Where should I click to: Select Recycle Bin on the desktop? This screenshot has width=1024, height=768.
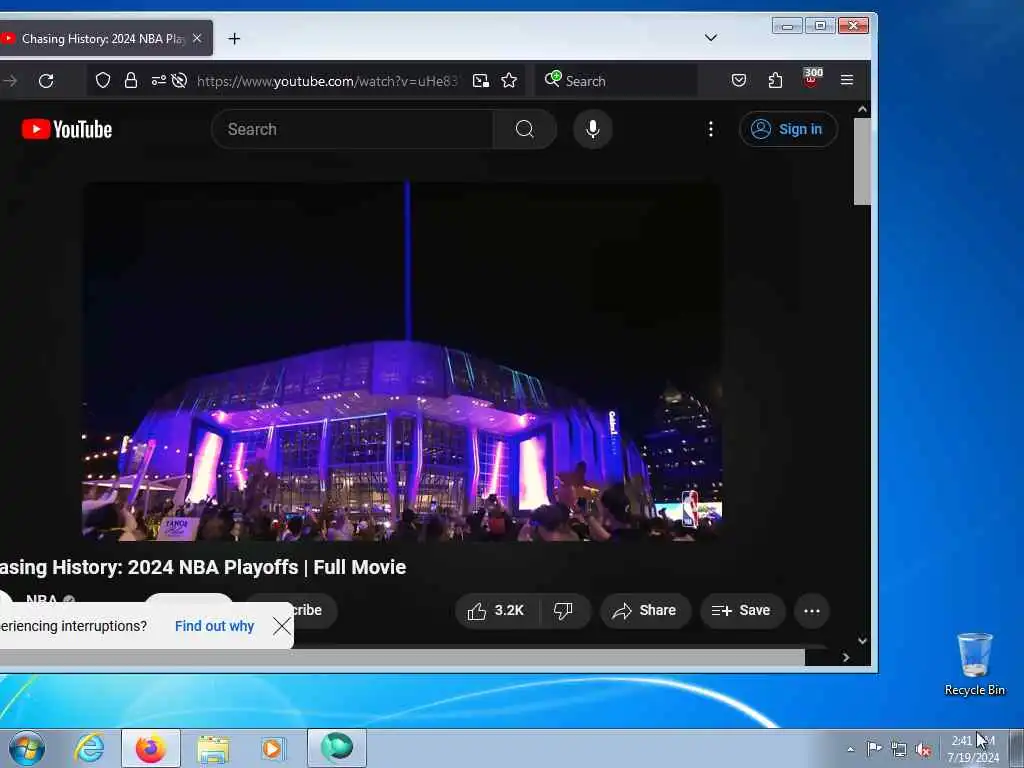(974, 664)
